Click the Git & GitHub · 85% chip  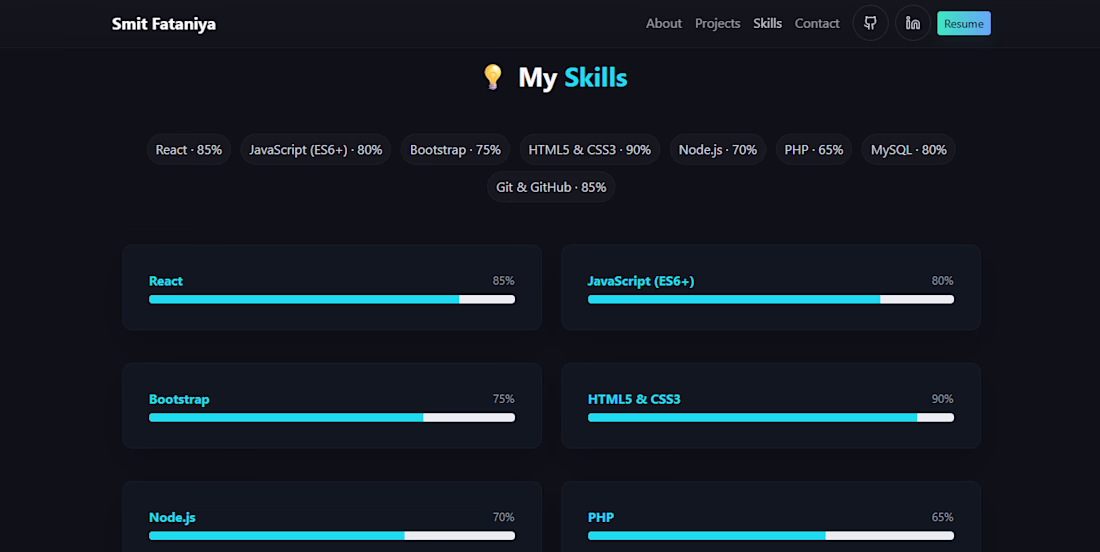(551, 187)
